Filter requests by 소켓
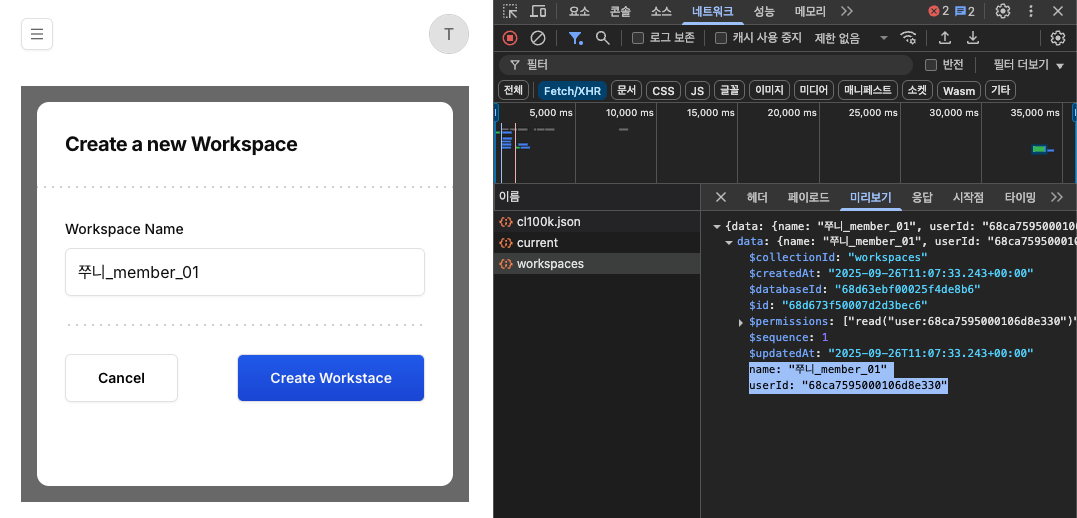The height and width of the screenshot is (518, 1077). click(x=917, y=90)
